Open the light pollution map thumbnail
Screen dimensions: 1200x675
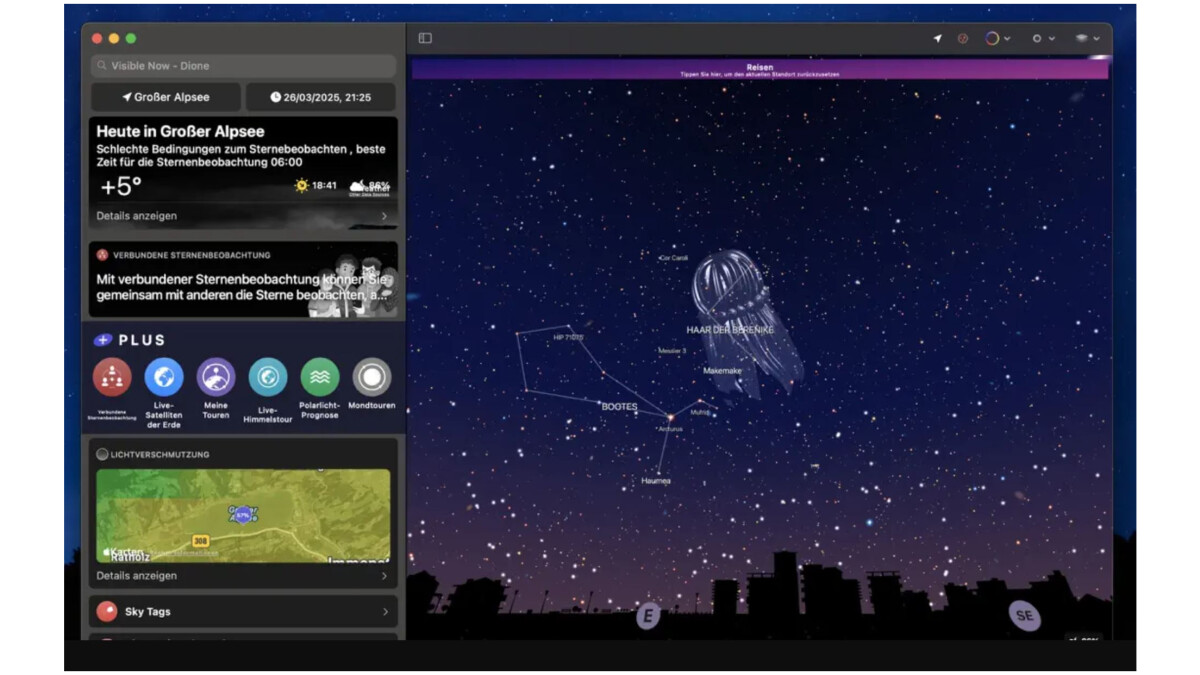click(243, 515)
